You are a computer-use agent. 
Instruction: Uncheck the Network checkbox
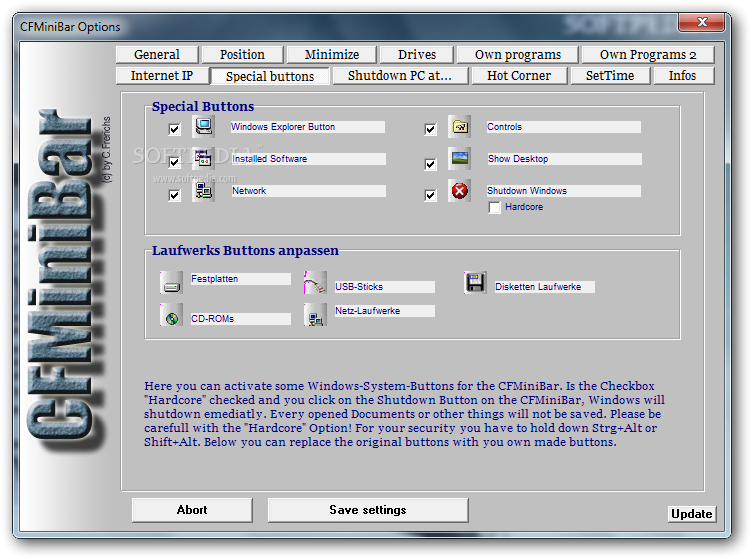point(175,195)
